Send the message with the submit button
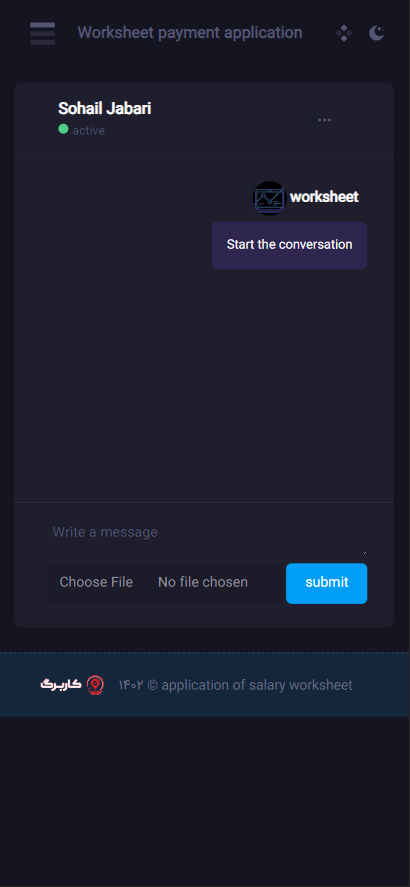The width and height of the screenshot is (410, 887). (326, 583)
